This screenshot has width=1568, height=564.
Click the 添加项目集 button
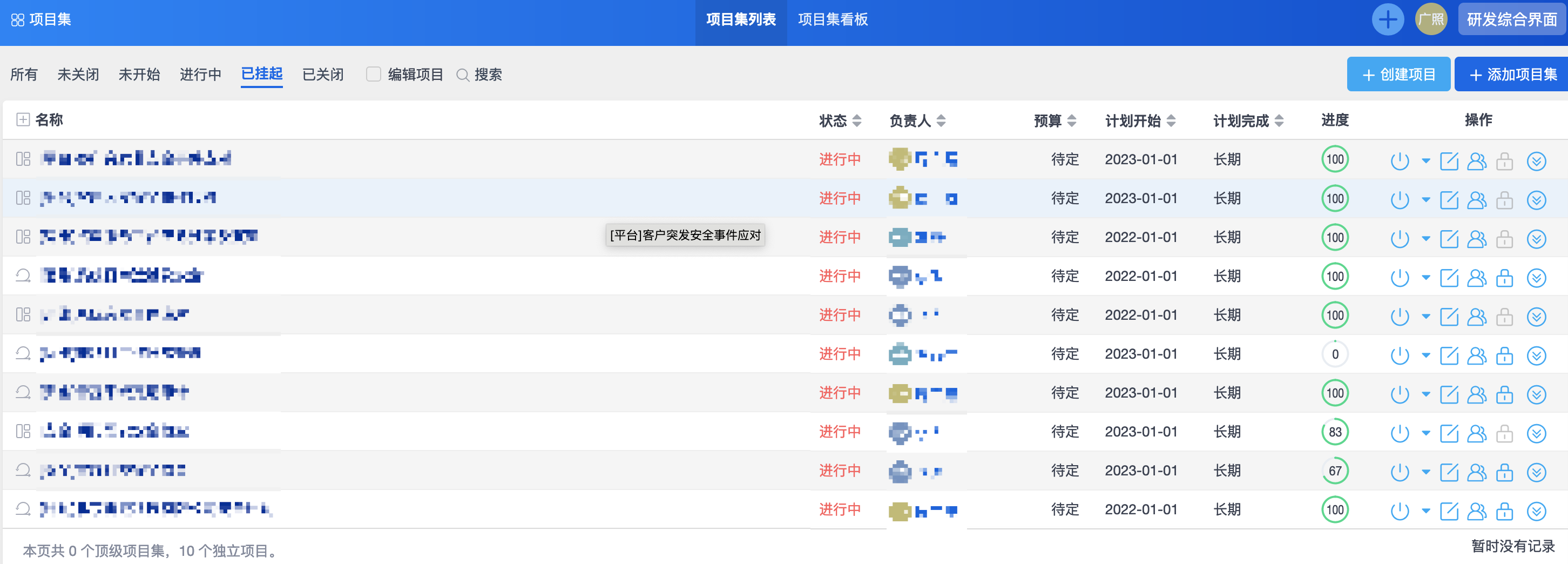(x=1512, y=75)
